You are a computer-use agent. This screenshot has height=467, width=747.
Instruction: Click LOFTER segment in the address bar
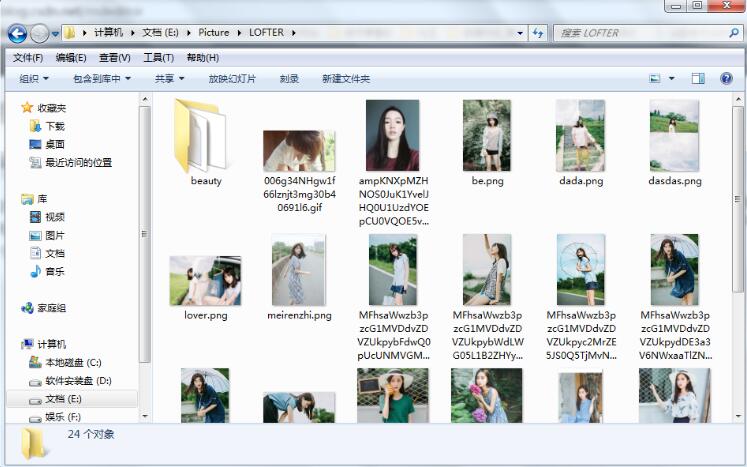coord(266,32)
